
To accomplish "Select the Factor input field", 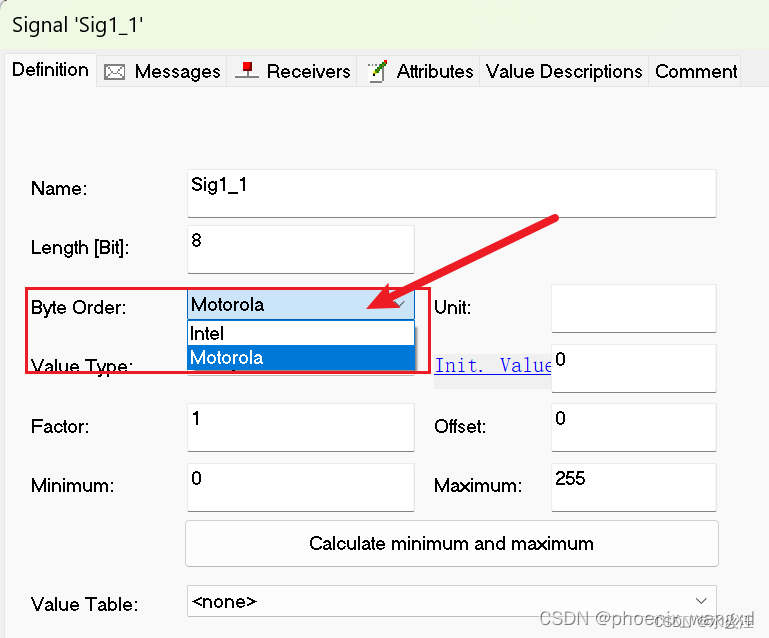I will pos(301,427).
